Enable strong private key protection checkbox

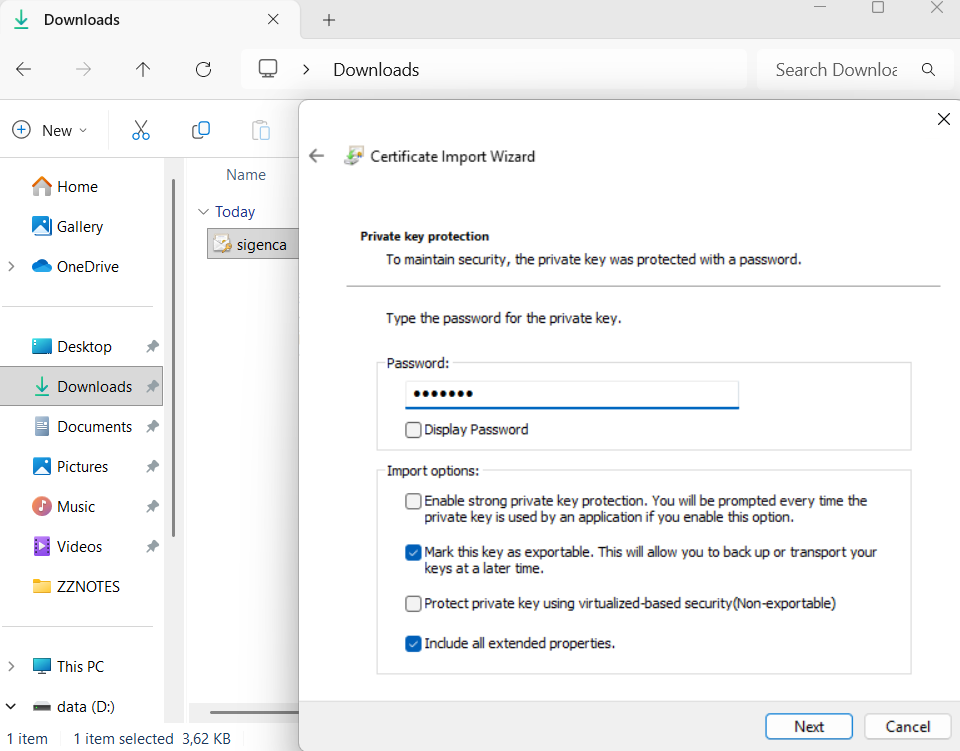pos(413,501)
